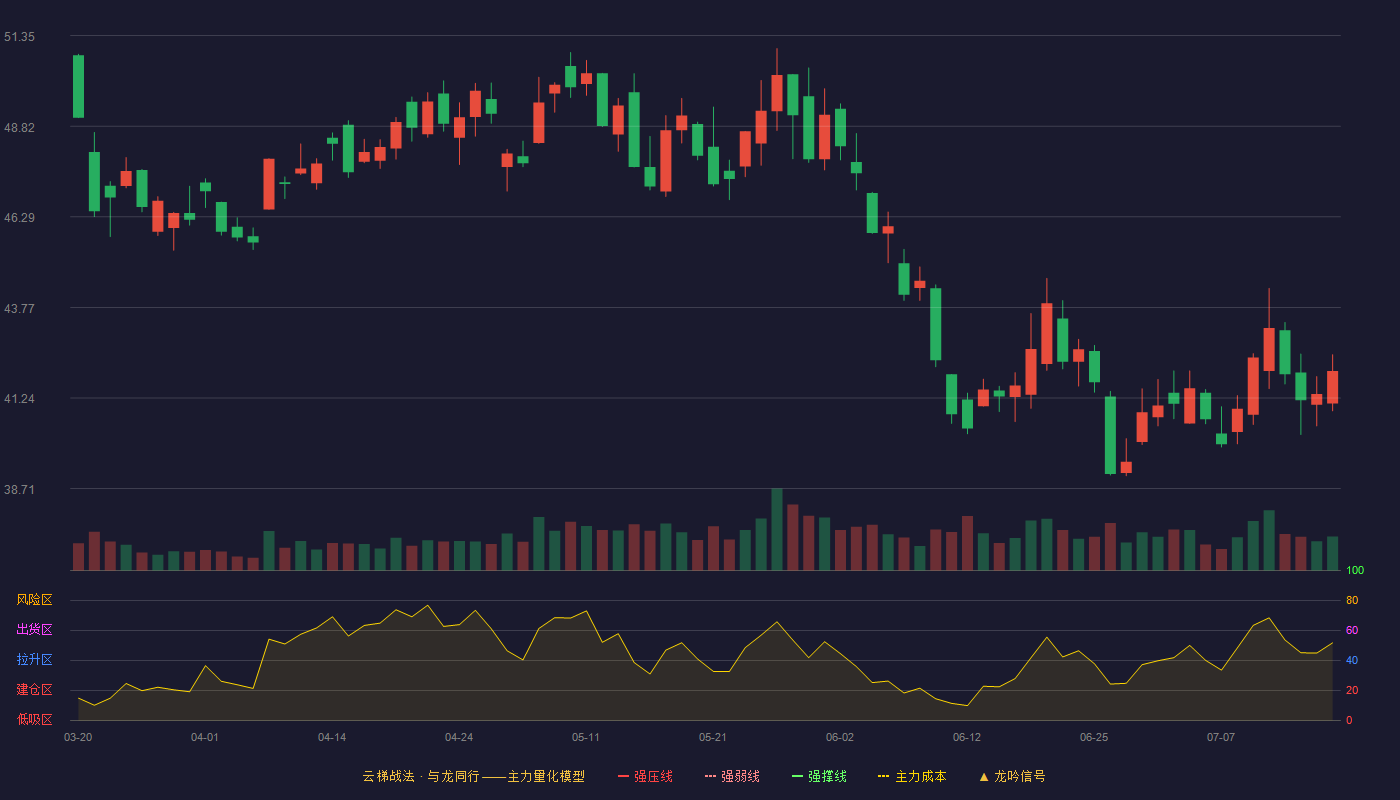Click the 20 indicator axis value
1400x800 pixels.
coord(1352,691)
